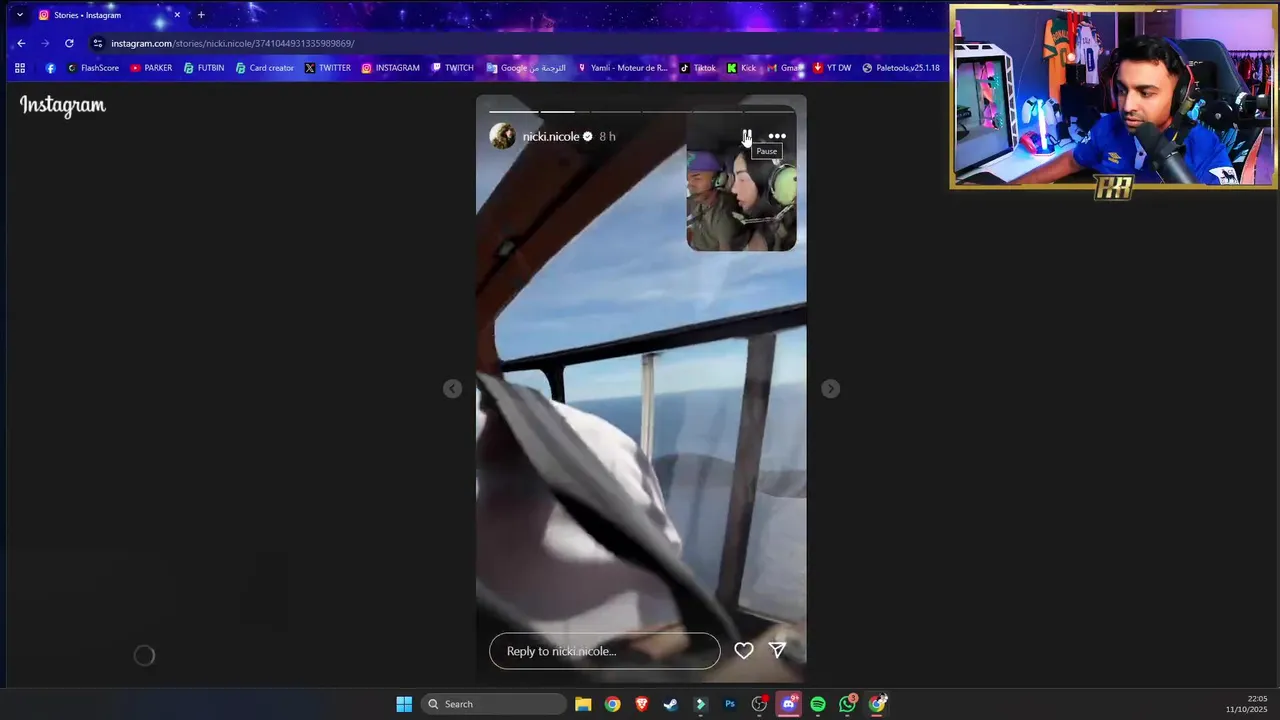Go to the previous story with left arrow
This screenshot has width=1280, height=720.
click(453, 389)
